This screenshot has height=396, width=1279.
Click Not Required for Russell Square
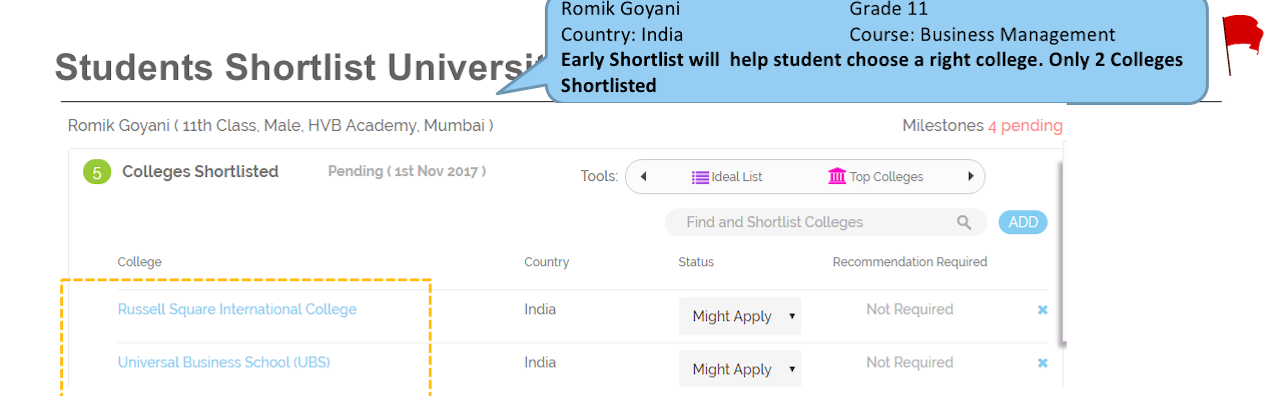click(x=910, y=309)
